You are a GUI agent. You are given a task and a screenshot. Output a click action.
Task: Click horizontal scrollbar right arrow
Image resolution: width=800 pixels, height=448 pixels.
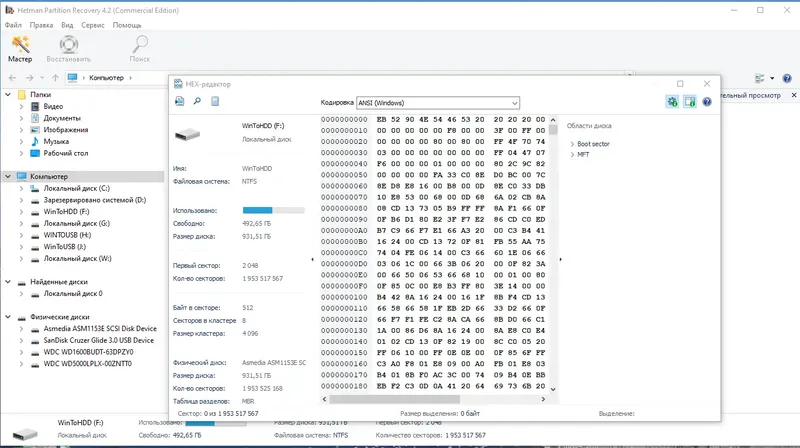click(x=543, y=399)
